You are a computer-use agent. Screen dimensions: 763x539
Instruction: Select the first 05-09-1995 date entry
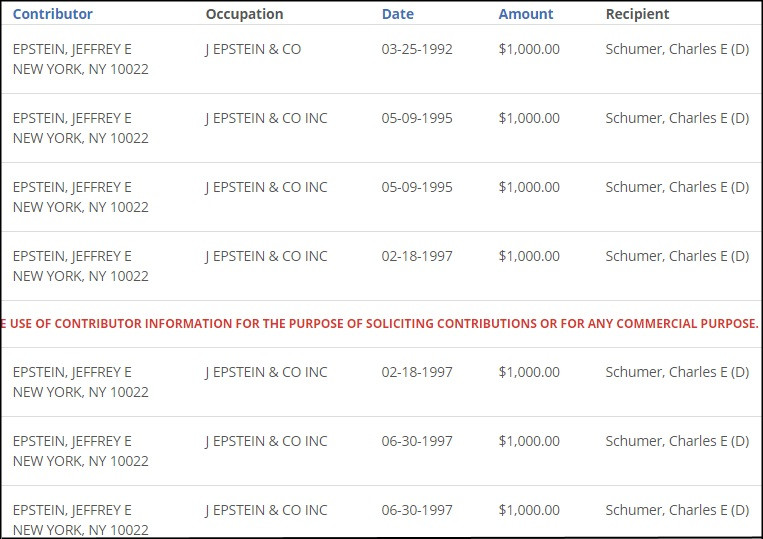click(x=417, y=118)
